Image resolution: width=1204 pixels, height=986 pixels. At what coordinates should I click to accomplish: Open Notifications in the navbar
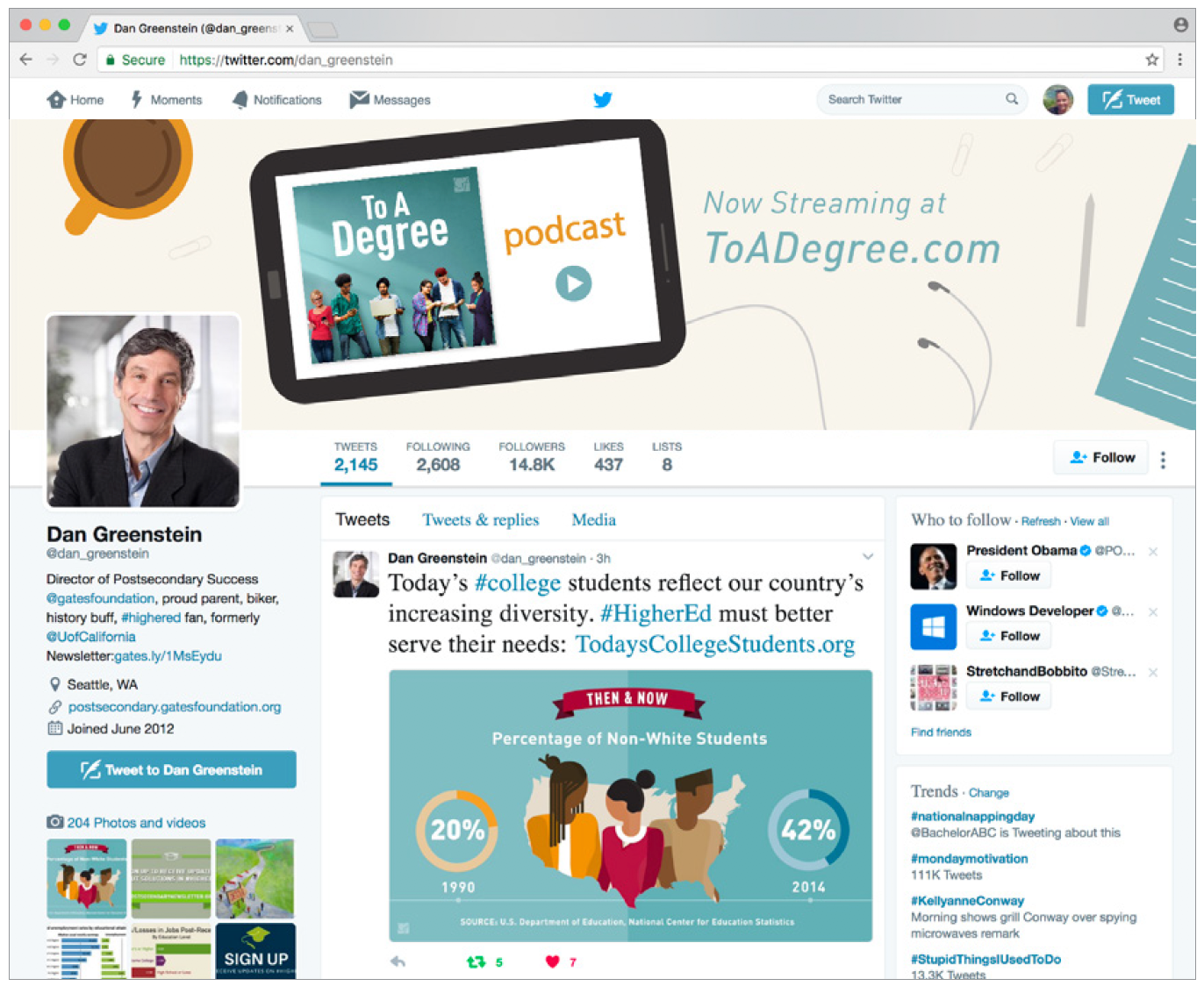276,100
